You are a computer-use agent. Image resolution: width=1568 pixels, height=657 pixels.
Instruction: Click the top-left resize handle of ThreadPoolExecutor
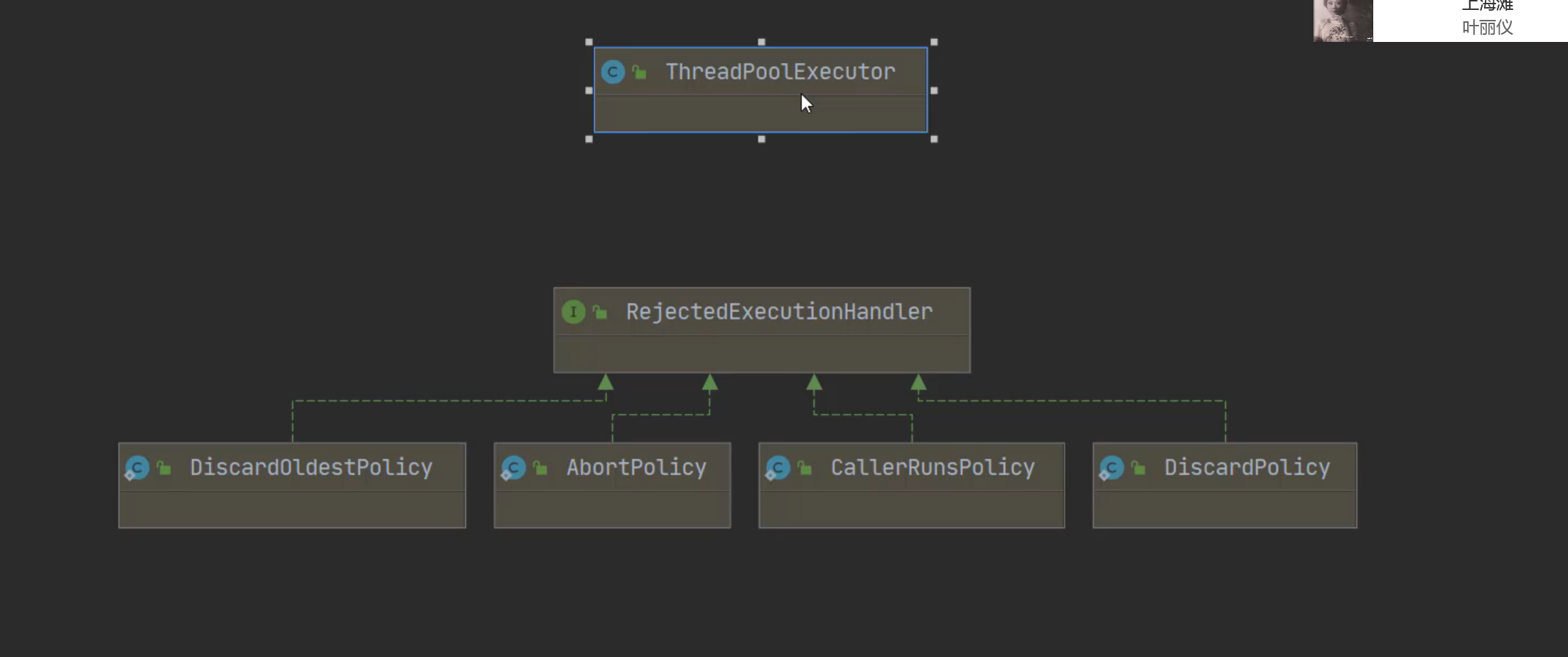click(589, 42)
